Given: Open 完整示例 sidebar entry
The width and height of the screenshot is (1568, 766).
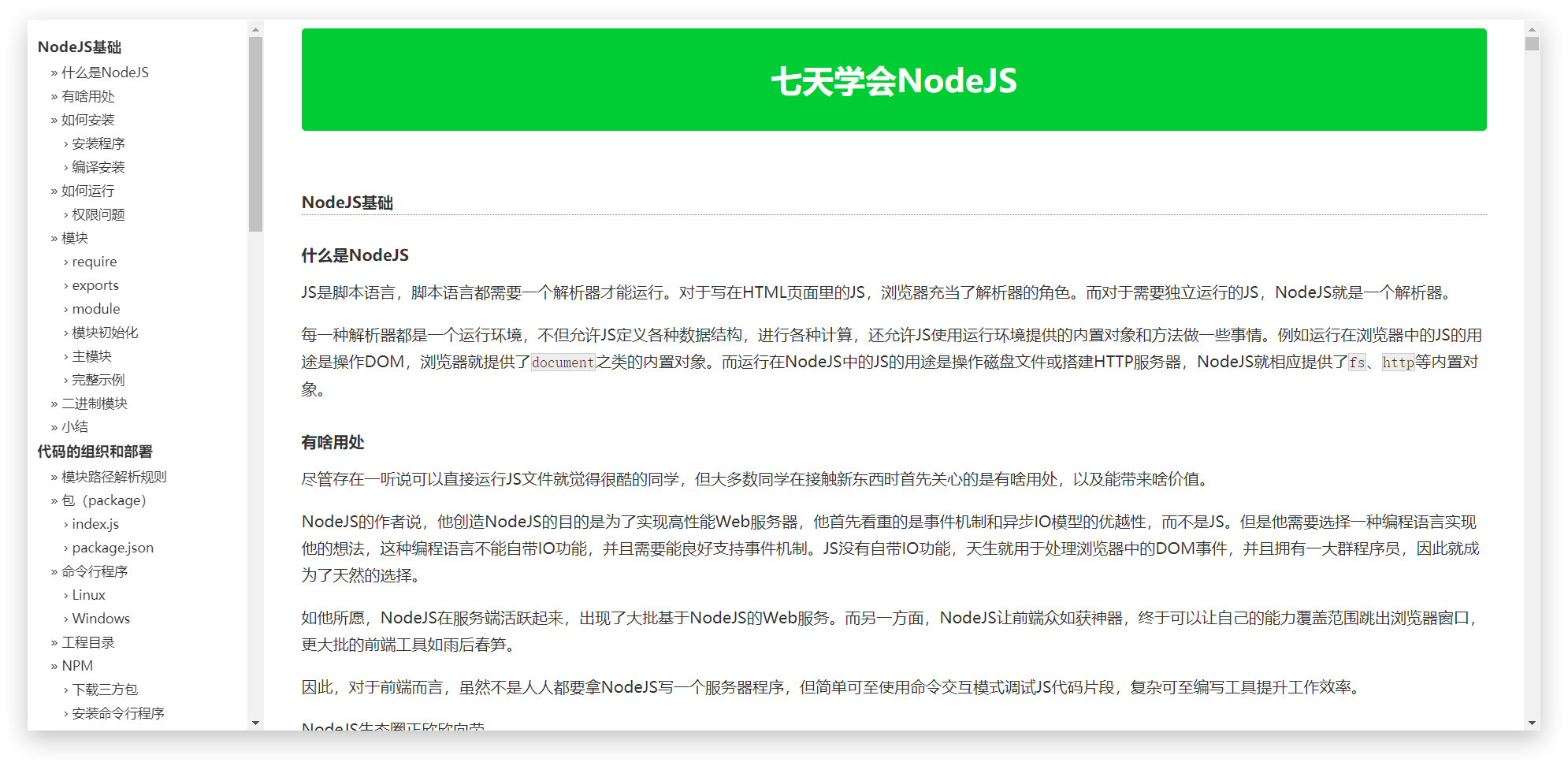Looking at the screenshot, I should click(98, 380).
